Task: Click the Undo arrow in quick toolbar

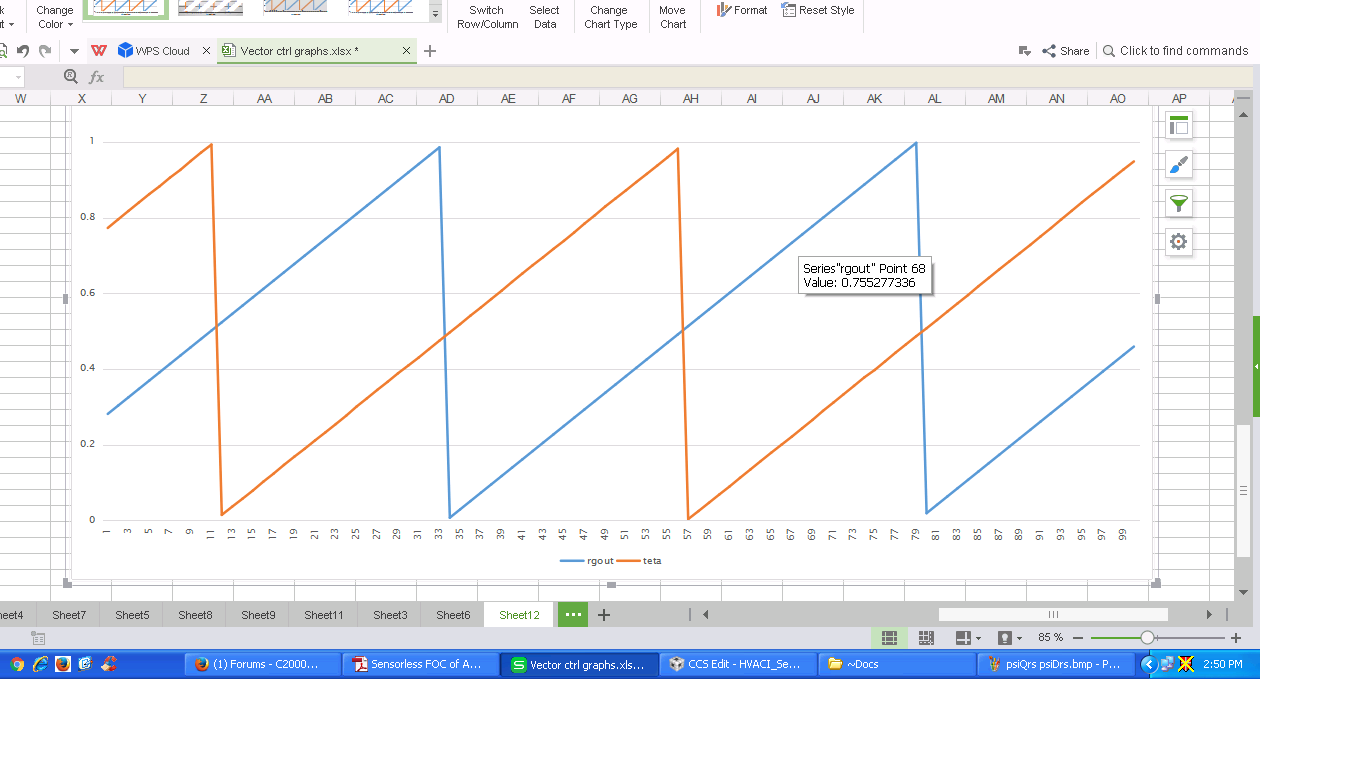Action: (x=23, y=51)
